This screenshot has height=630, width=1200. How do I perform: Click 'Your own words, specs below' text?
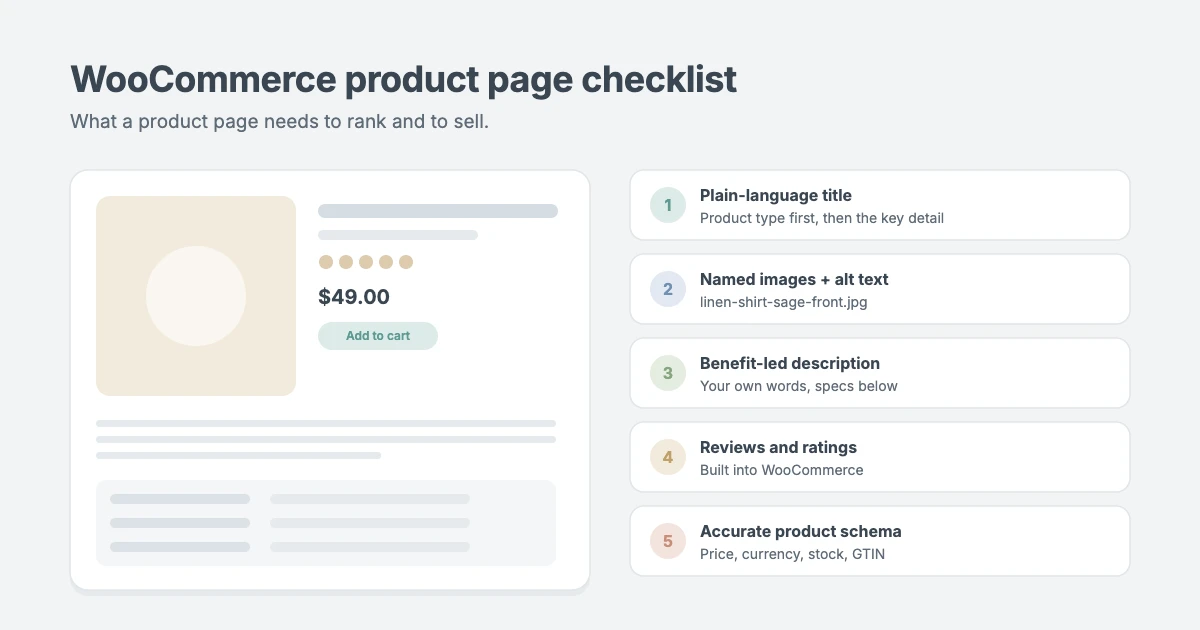tap(799, 386)
